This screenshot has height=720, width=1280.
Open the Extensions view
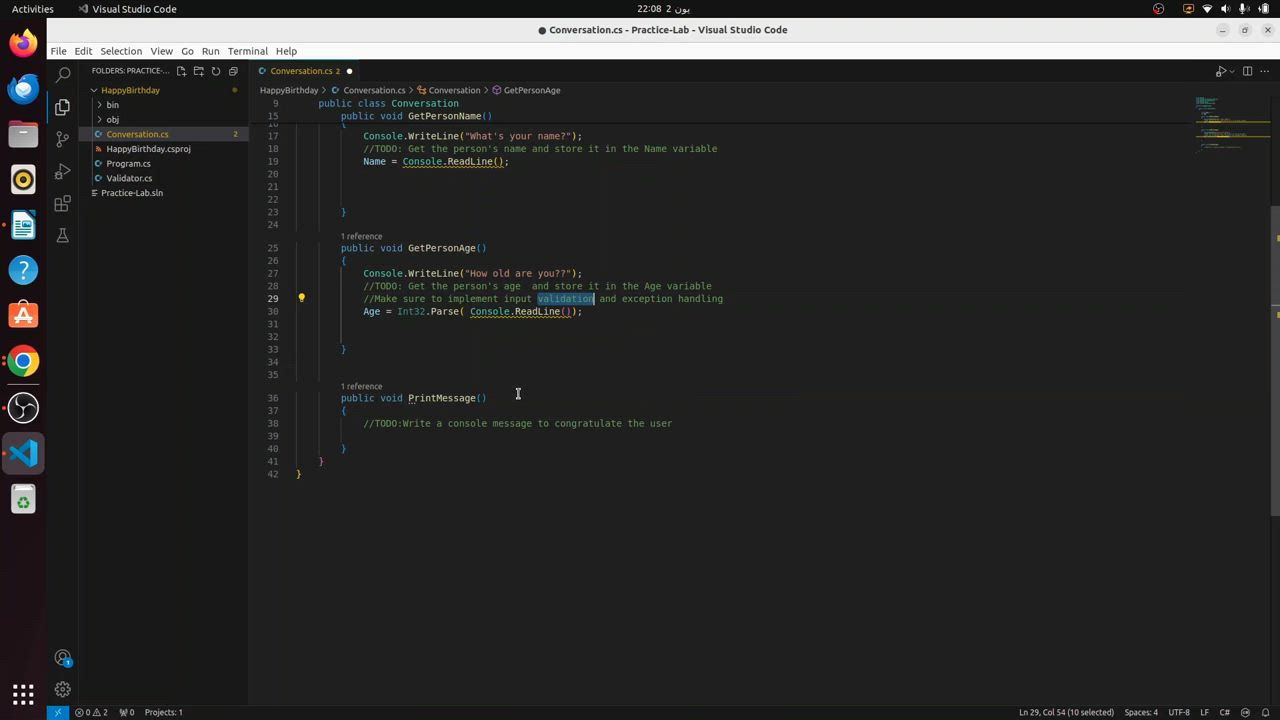[62, 204]
